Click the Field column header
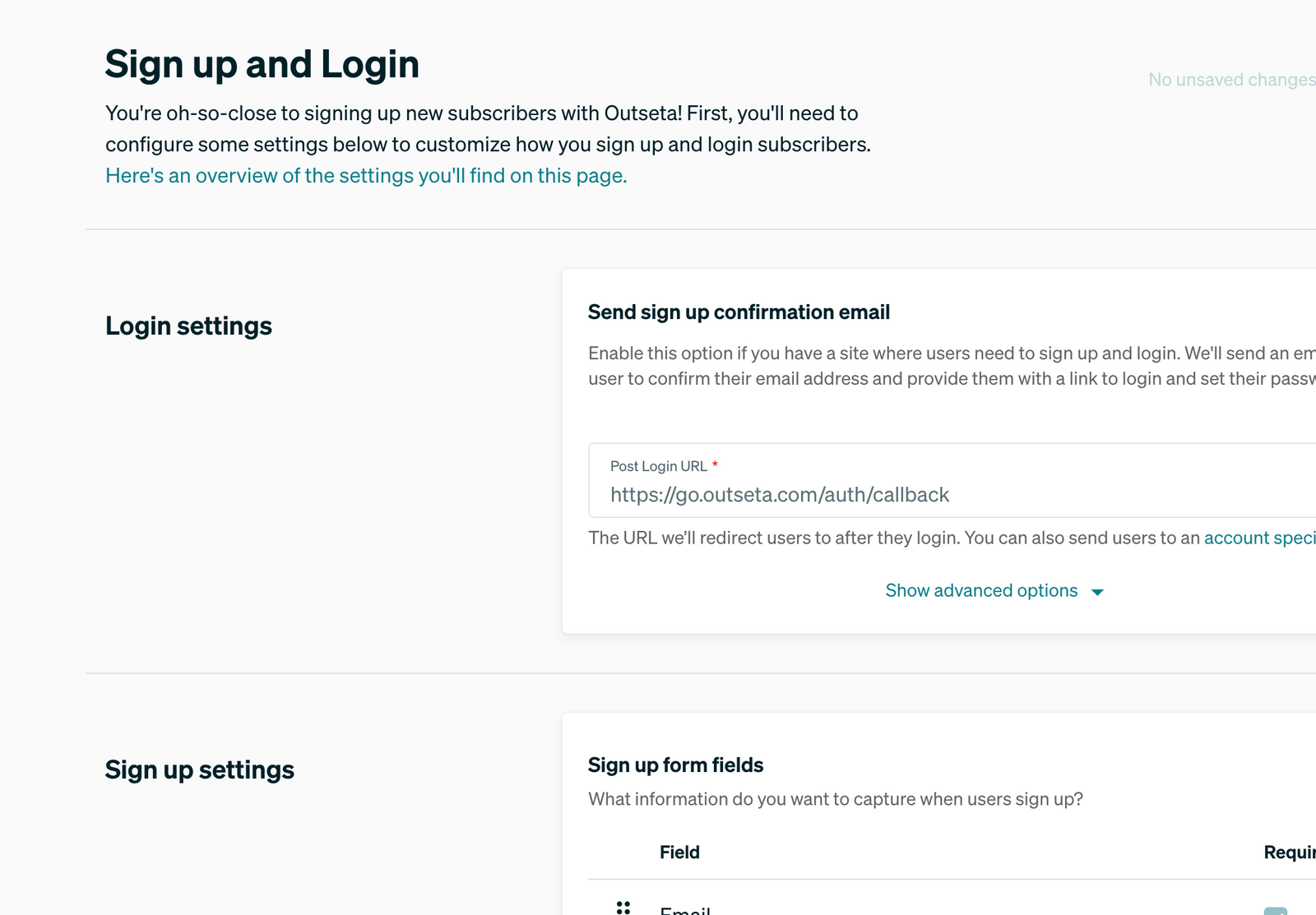This screenshot has height=915, width=1316. (680, 852)
